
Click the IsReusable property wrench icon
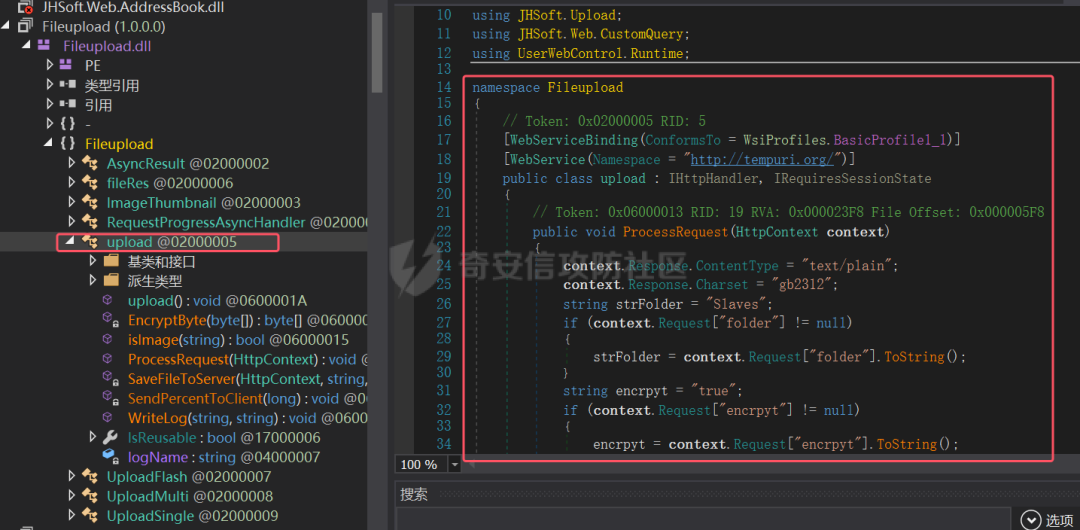click(110, 437)
